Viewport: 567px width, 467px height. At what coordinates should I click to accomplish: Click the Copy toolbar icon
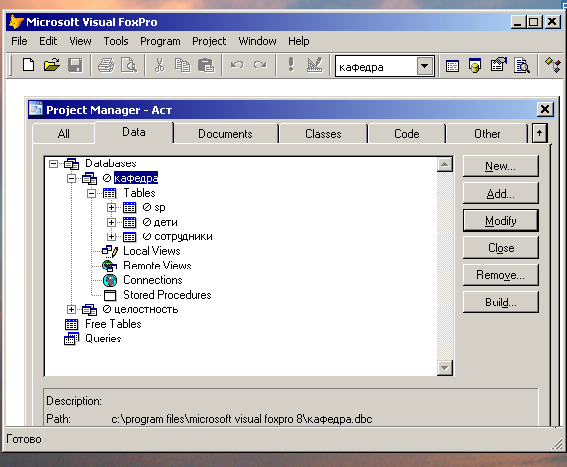(182, 65)
